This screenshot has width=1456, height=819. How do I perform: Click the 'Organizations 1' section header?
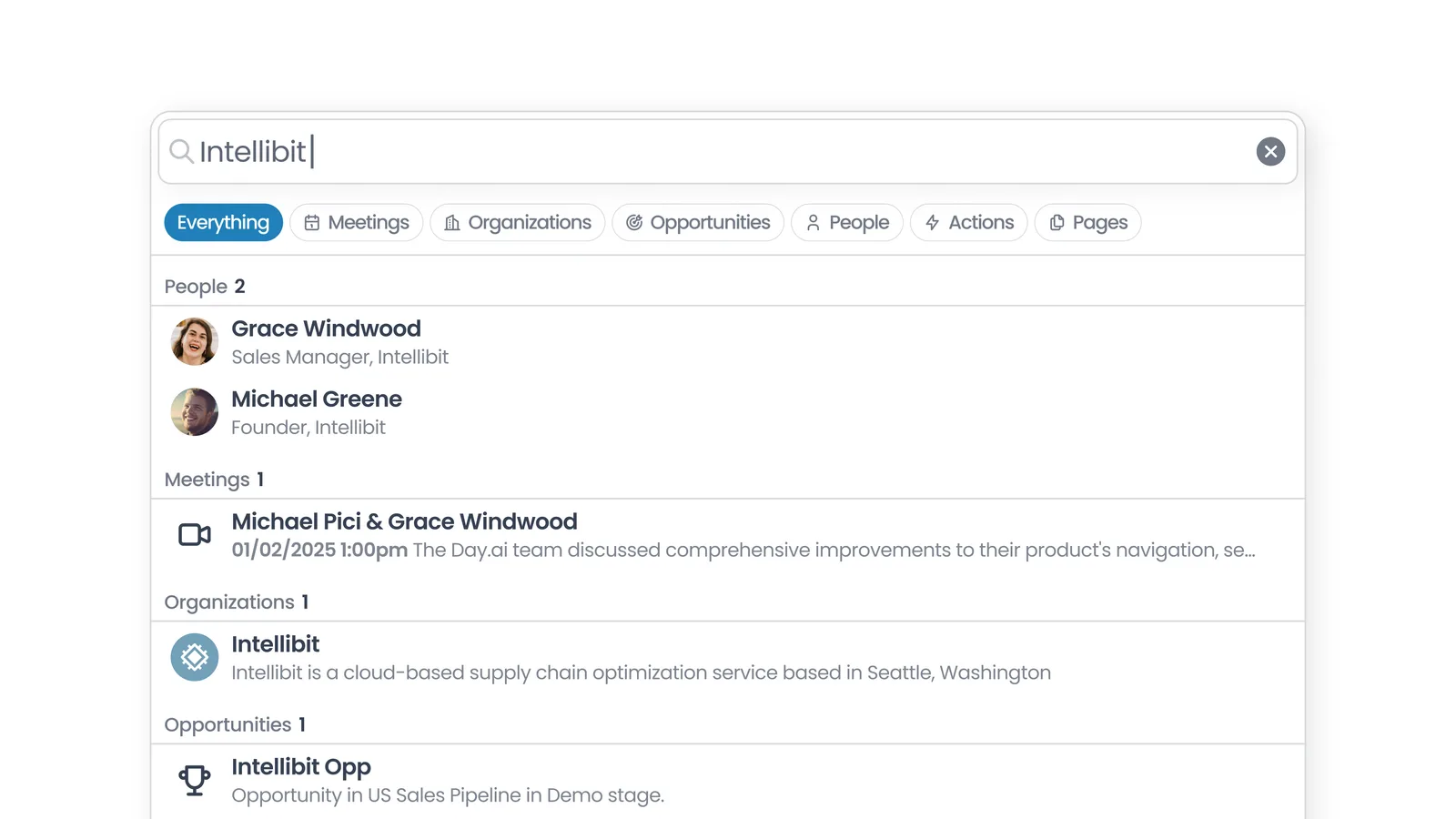tap(237, 602)
